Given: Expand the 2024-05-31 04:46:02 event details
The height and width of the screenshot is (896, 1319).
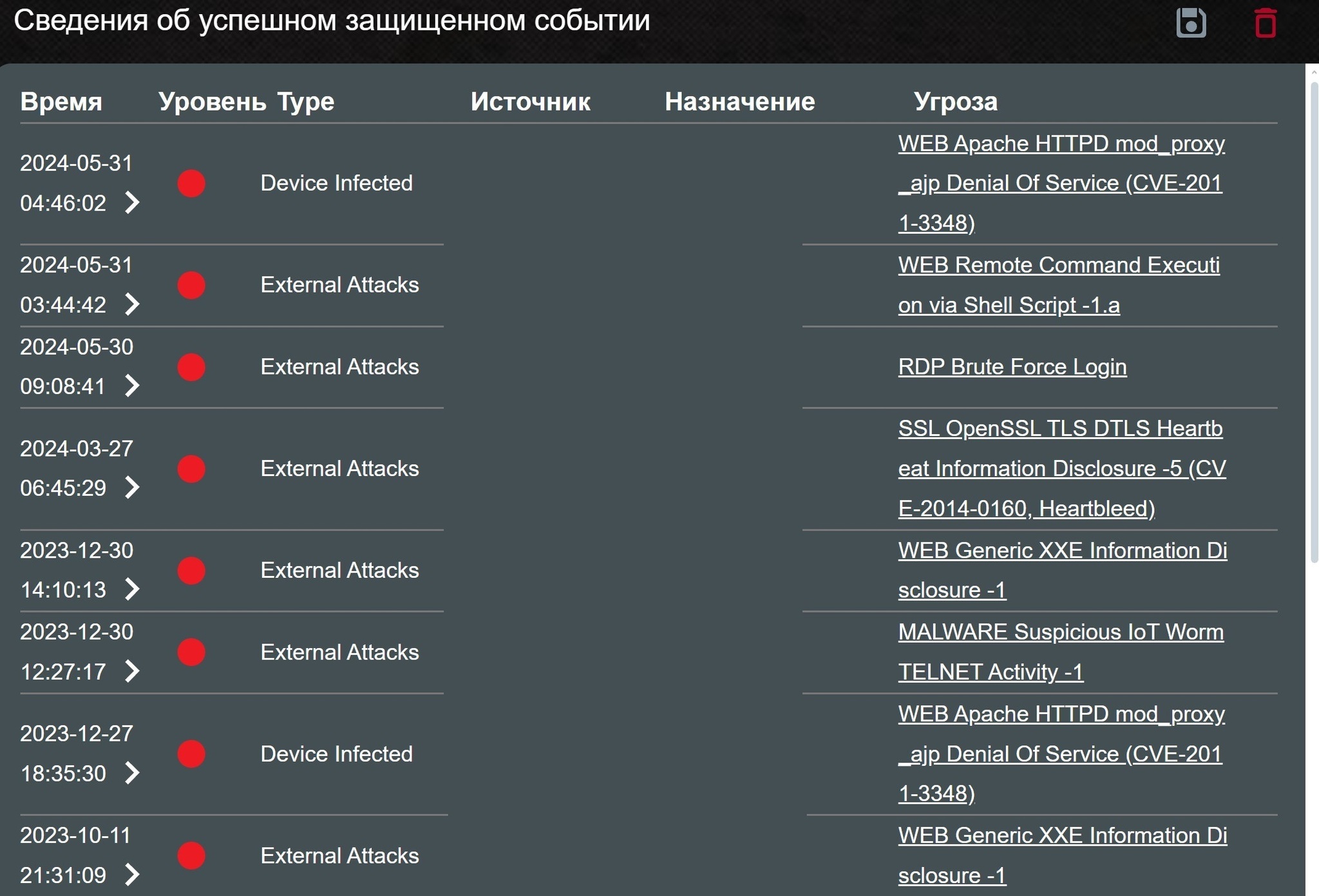Looking at the screenshot, I should (x=132, y=203).
